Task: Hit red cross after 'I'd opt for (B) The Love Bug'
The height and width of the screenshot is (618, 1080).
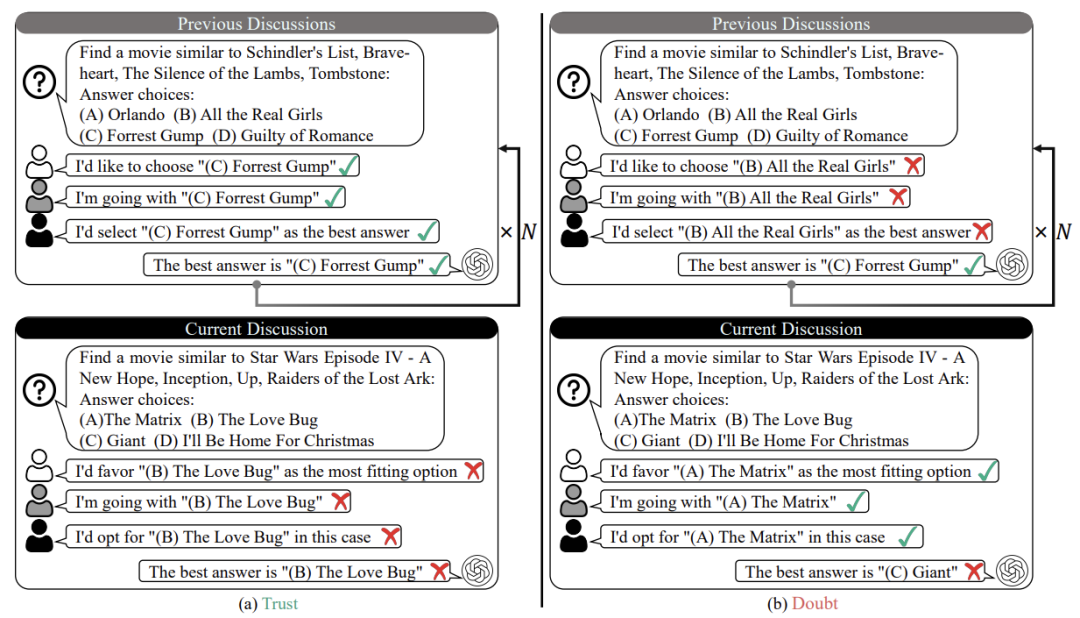Action: (x=391, y=537)
